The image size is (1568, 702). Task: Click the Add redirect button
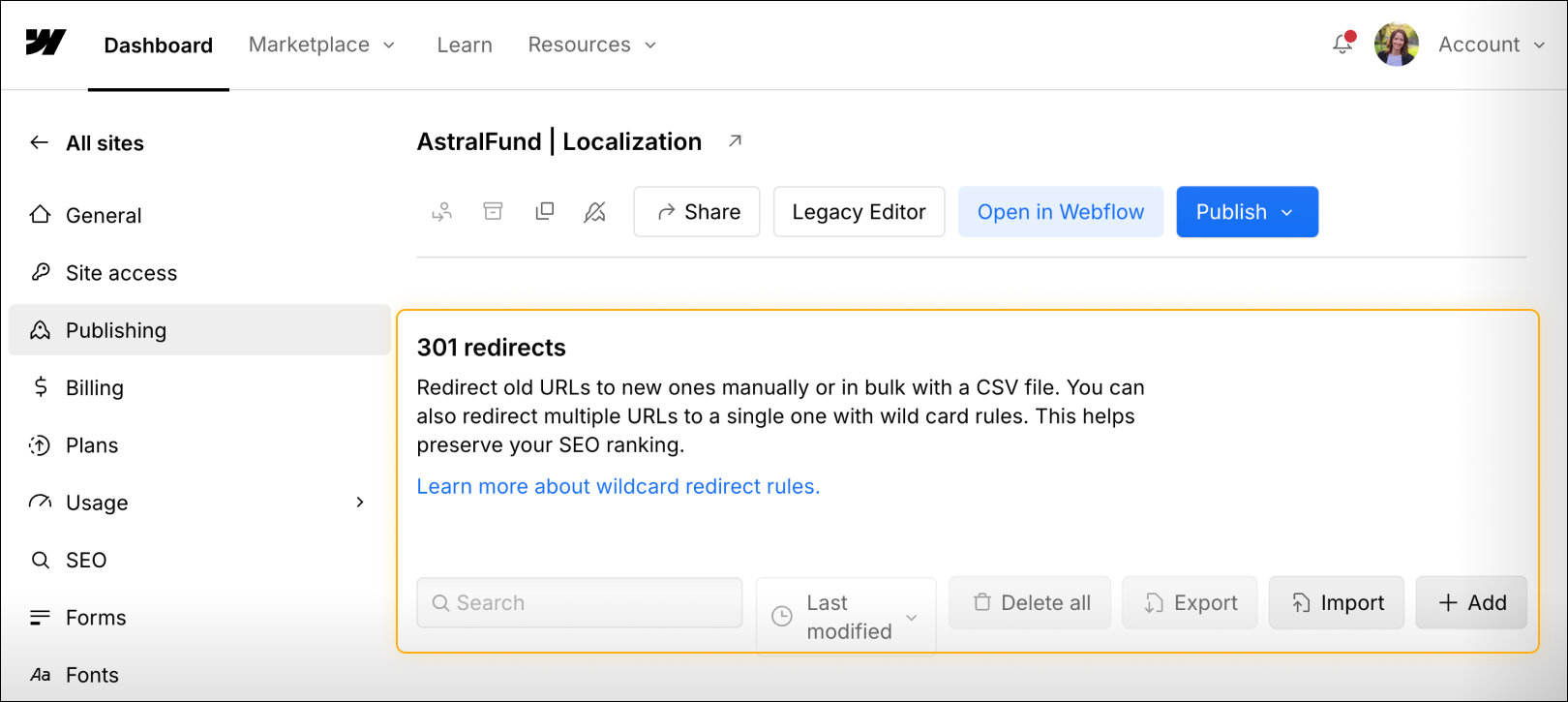1471,602
